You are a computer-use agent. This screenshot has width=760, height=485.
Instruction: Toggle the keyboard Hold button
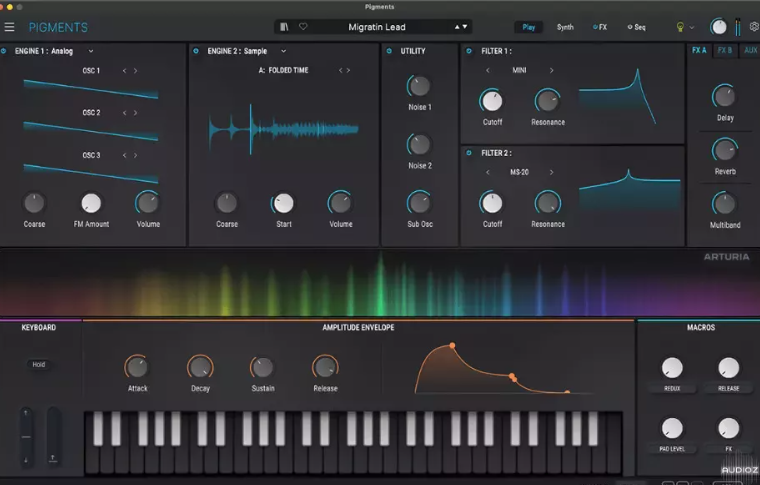(x=38, y=364)
